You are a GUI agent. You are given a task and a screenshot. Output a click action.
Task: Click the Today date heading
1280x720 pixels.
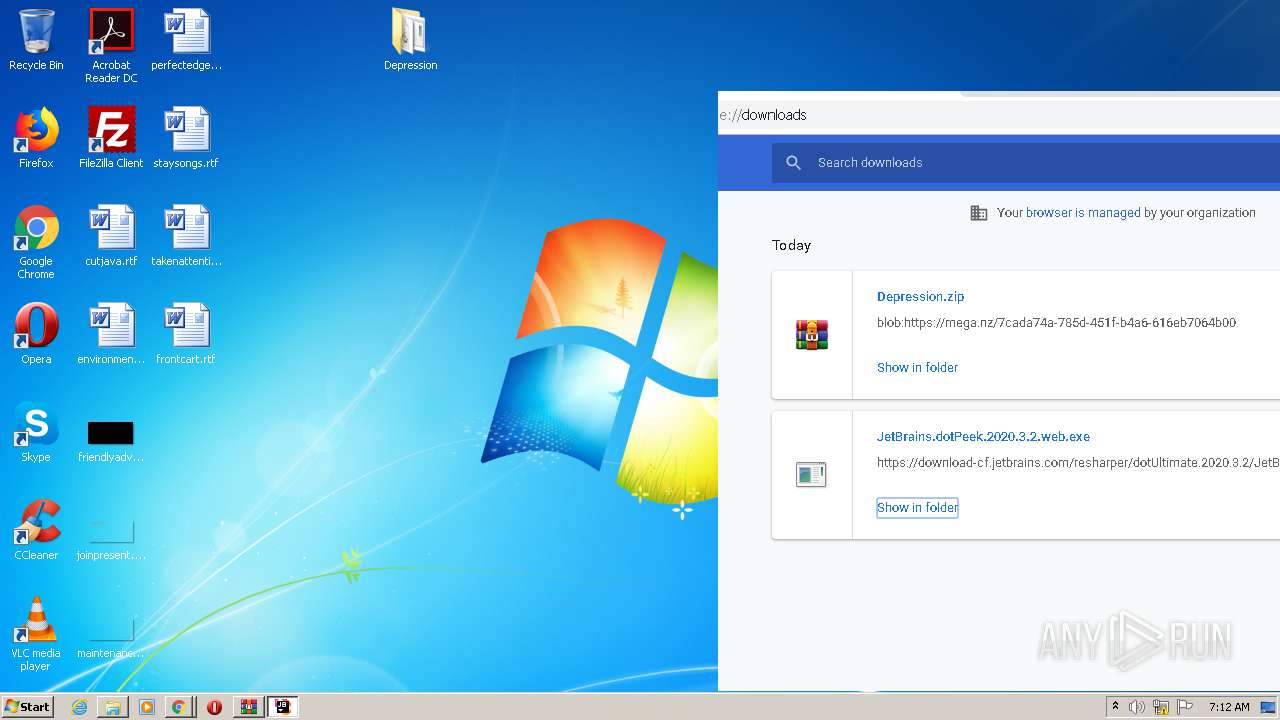(x=791, y=245)
